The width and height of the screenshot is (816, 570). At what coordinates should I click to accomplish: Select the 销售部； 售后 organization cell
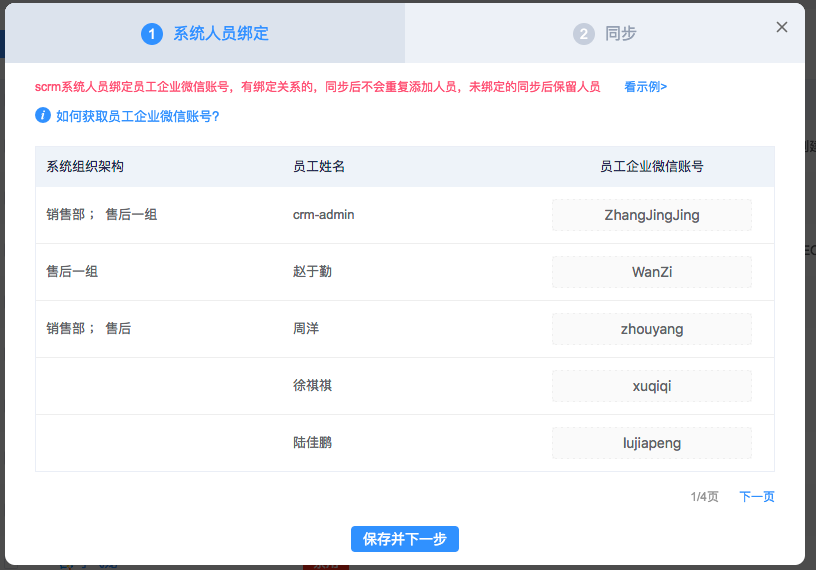point(88,328)
